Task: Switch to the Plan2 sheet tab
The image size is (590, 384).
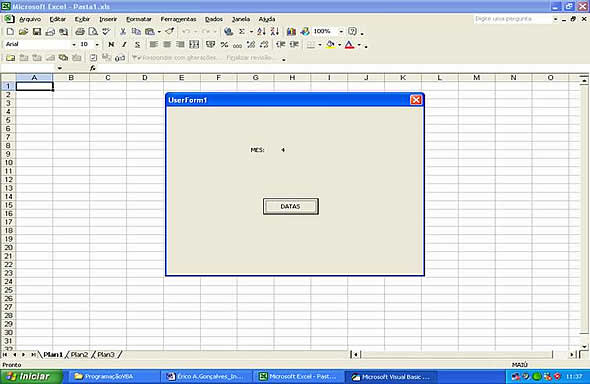Action: click(x=79, y=355)
